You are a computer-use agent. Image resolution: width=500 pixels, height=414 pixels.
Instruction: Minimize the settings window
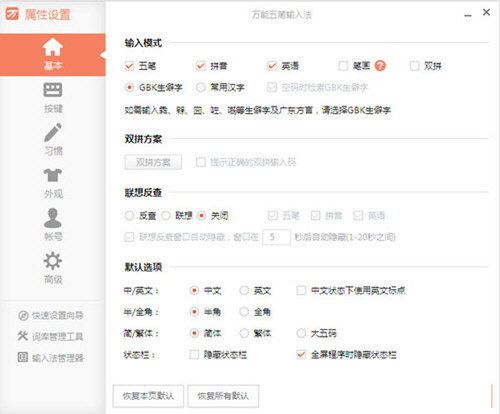pyautogui.click(x=468, y=15)
